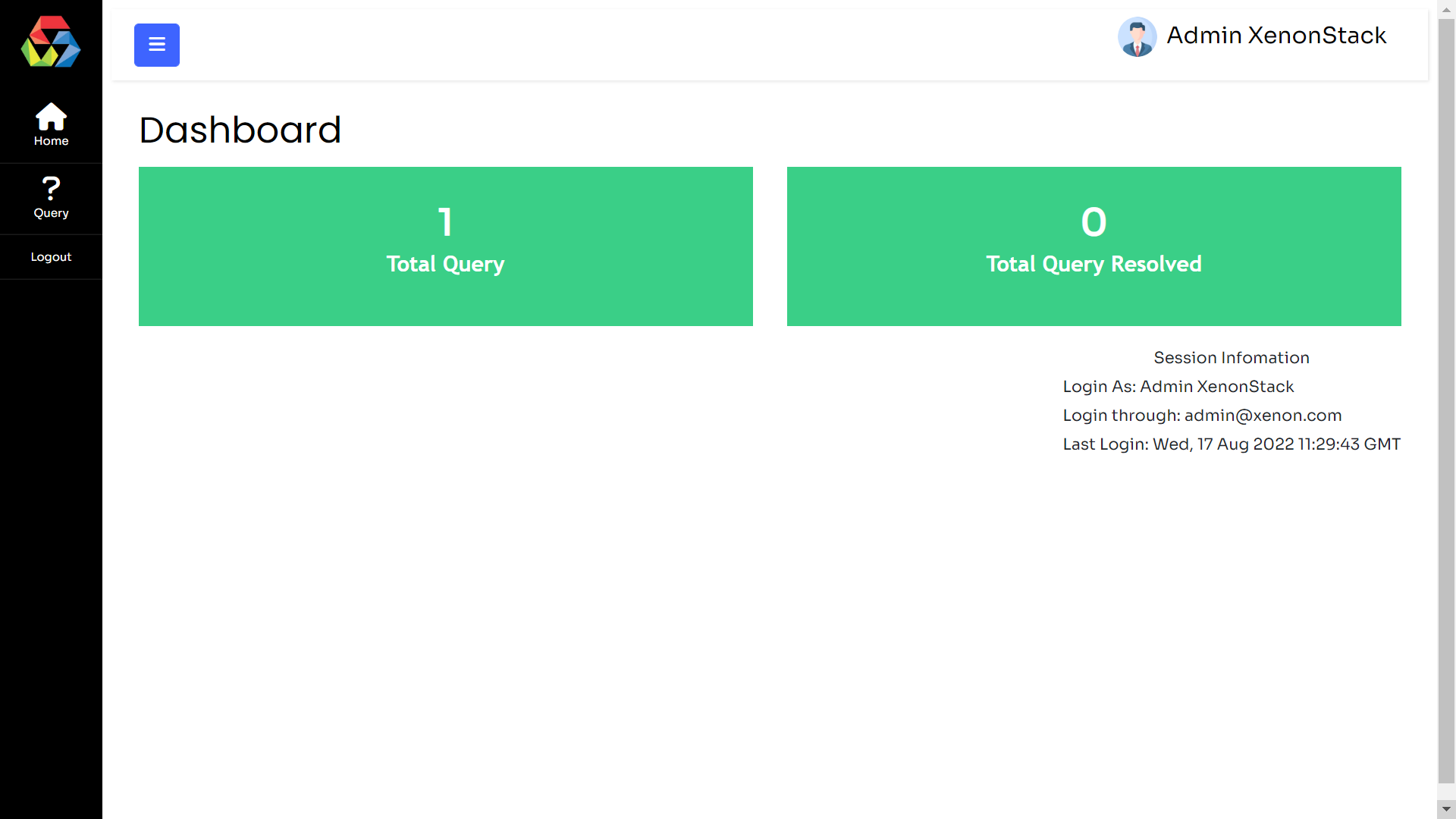Select the Home label in sidebar

tap(51, 141)
